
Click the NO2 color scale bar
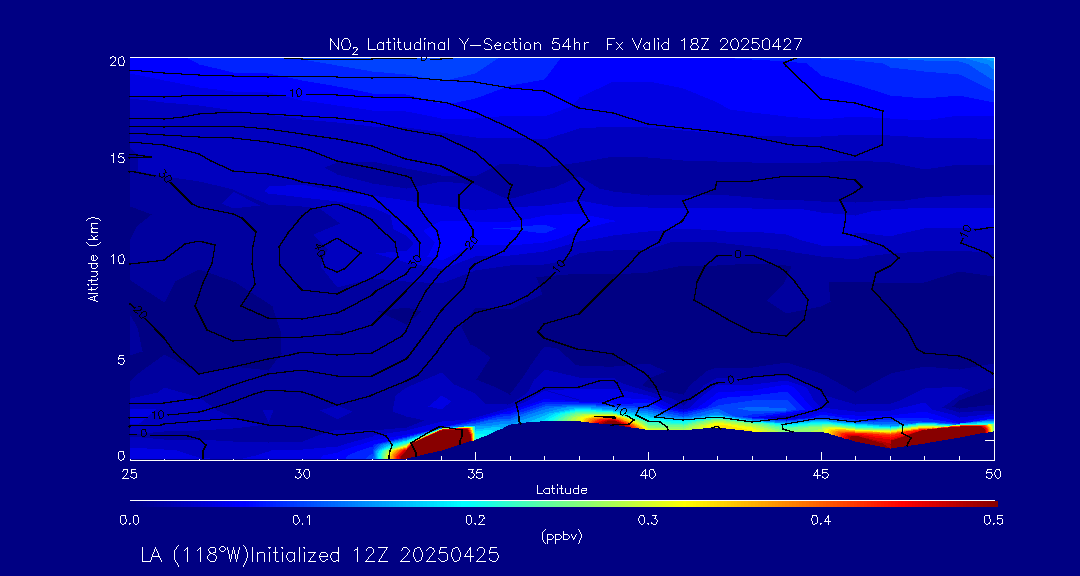click(563, 504)
